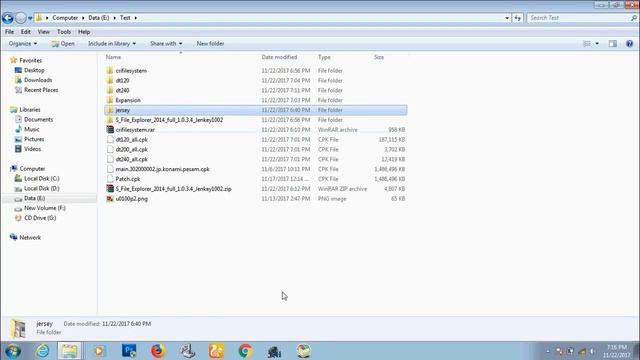
Task: Click Data (E:) in the breadcrumb
Action: (99, 18)
